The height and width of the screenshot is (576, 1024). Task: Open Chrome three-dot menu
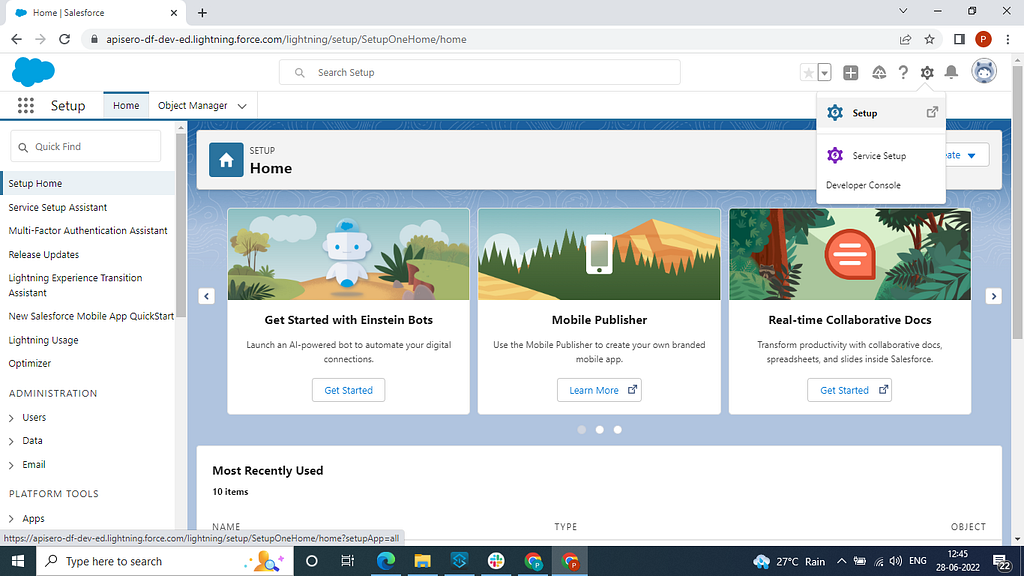[x=1008, y=39]
